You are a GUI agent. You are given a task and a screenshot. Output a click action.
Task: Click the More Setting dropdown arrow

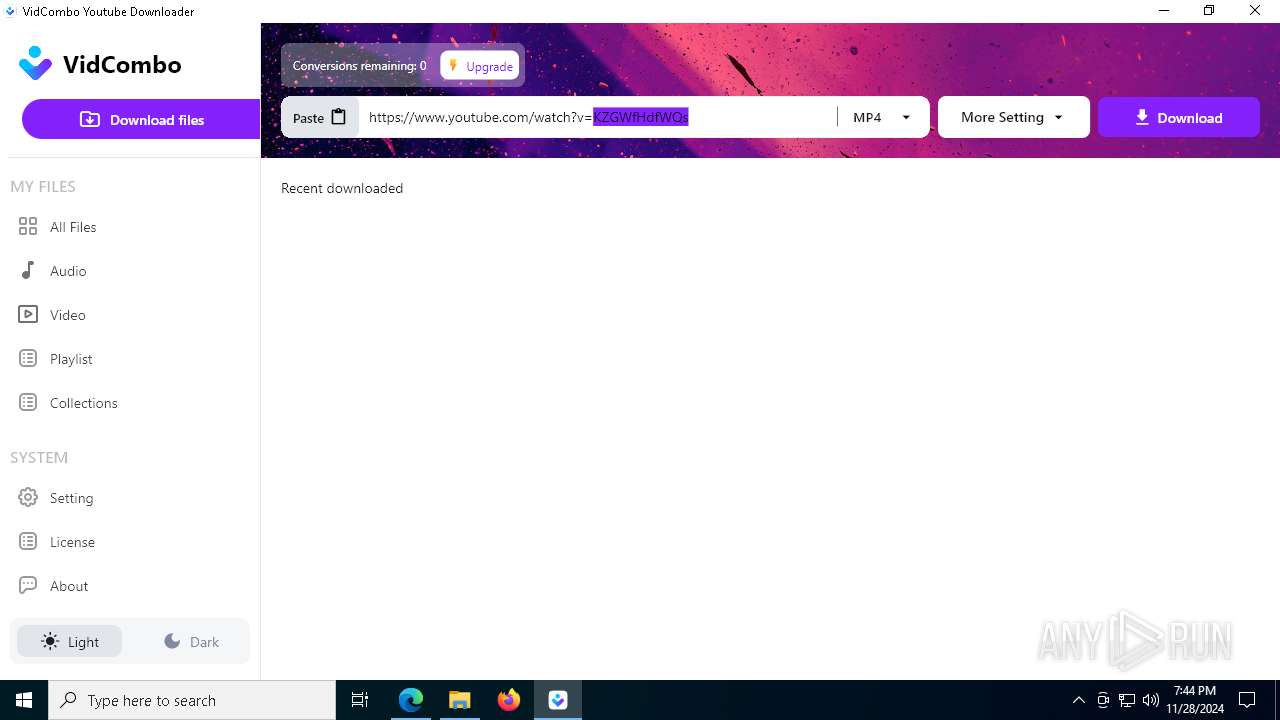(x=1059, y=118)
